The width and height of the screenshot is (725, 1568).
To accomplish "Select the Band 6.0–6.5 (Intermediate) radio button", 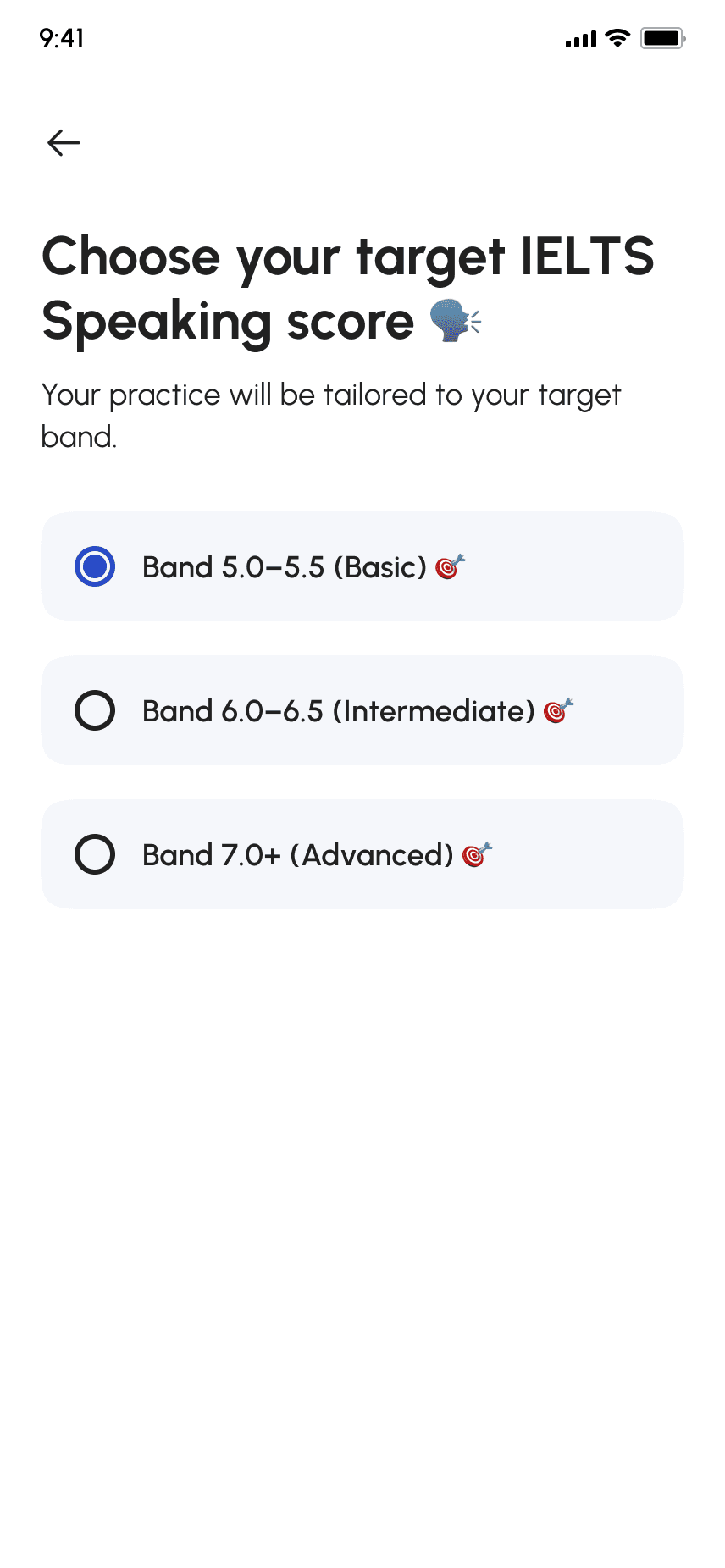I will pyautogui.click(x=94, y=710).
